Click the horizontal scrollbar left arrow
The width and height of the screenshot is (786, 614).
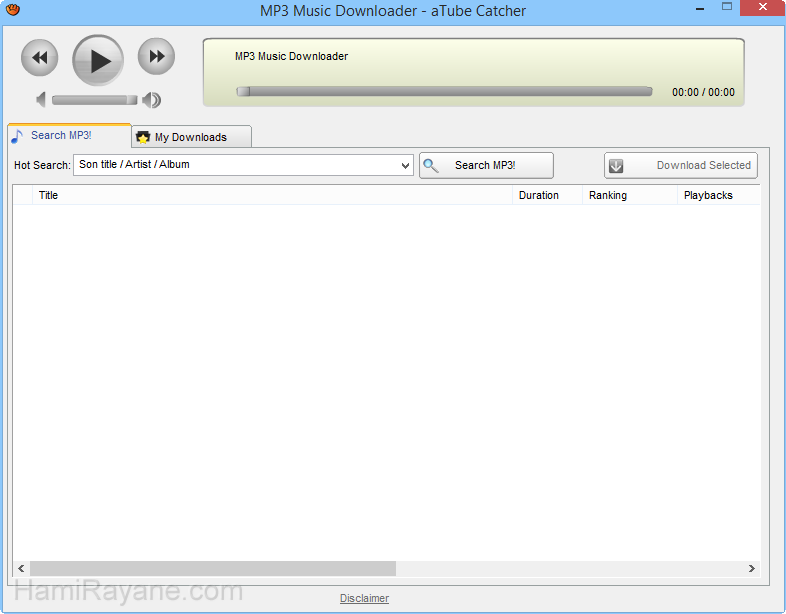coord(21,568)
